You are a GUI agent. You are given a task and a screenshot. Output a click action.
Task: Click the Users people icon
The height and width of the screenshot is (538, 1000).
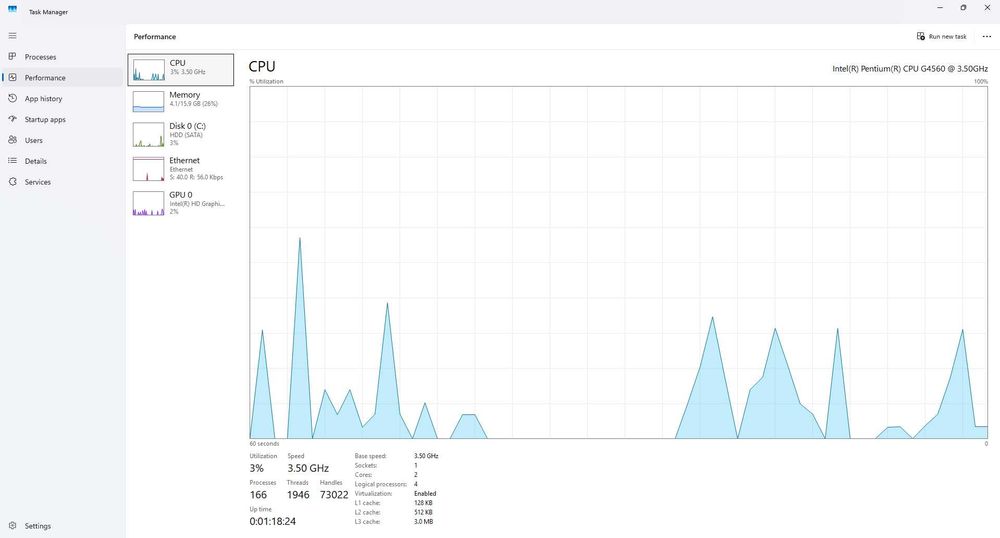click(x=12, y=140)
